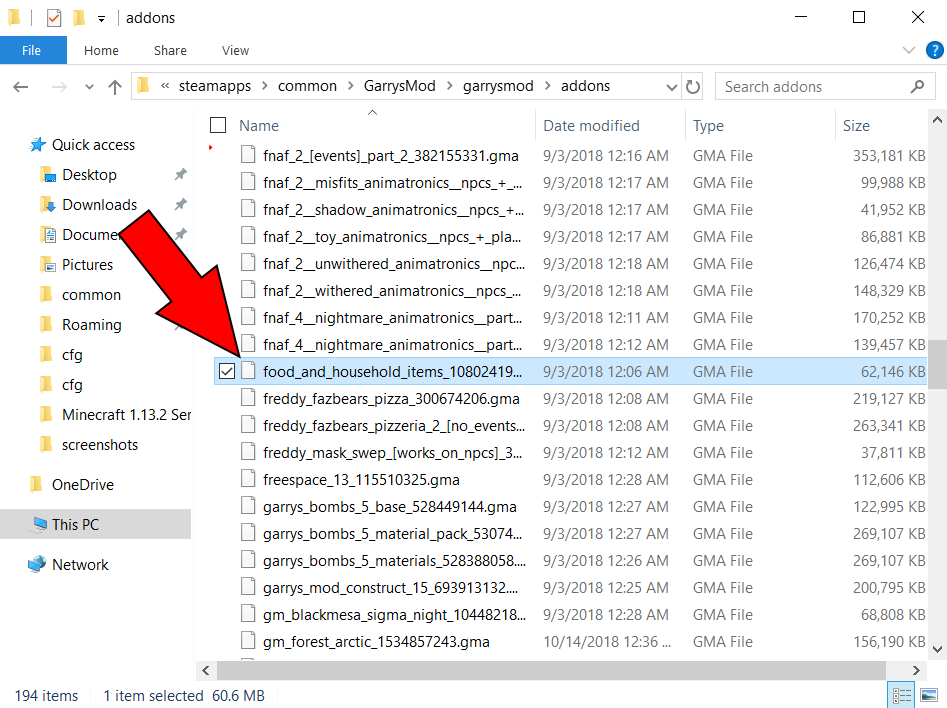The height and width of the screenshot is (708, 947).
Task: Click gm_forest_arctic file icon
Action: (248, 641)
